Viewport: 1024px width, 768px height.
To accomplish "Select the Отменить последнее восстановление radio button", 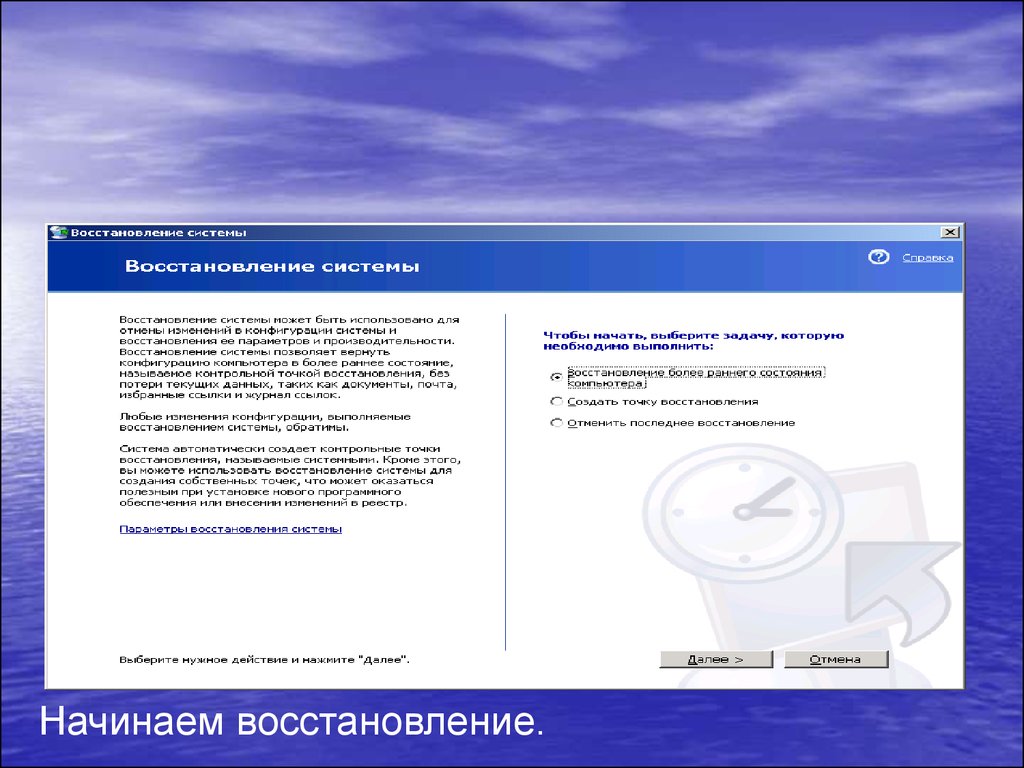I will point(556,423).
